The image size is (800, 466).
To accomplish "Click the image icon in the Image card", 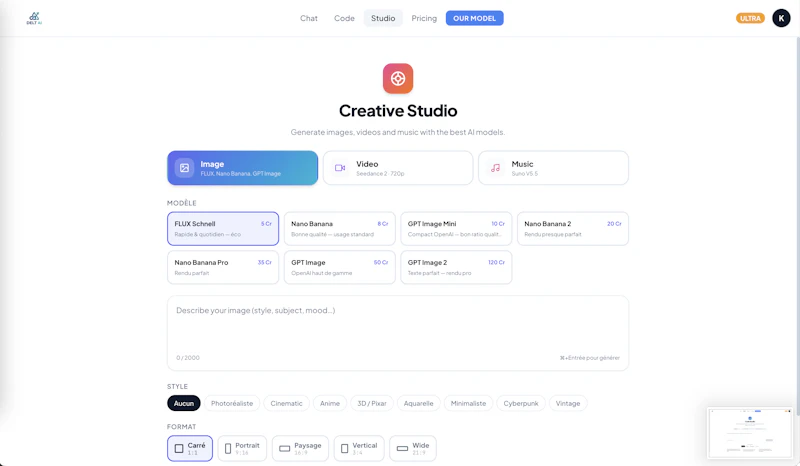I will tap(185, 168).
